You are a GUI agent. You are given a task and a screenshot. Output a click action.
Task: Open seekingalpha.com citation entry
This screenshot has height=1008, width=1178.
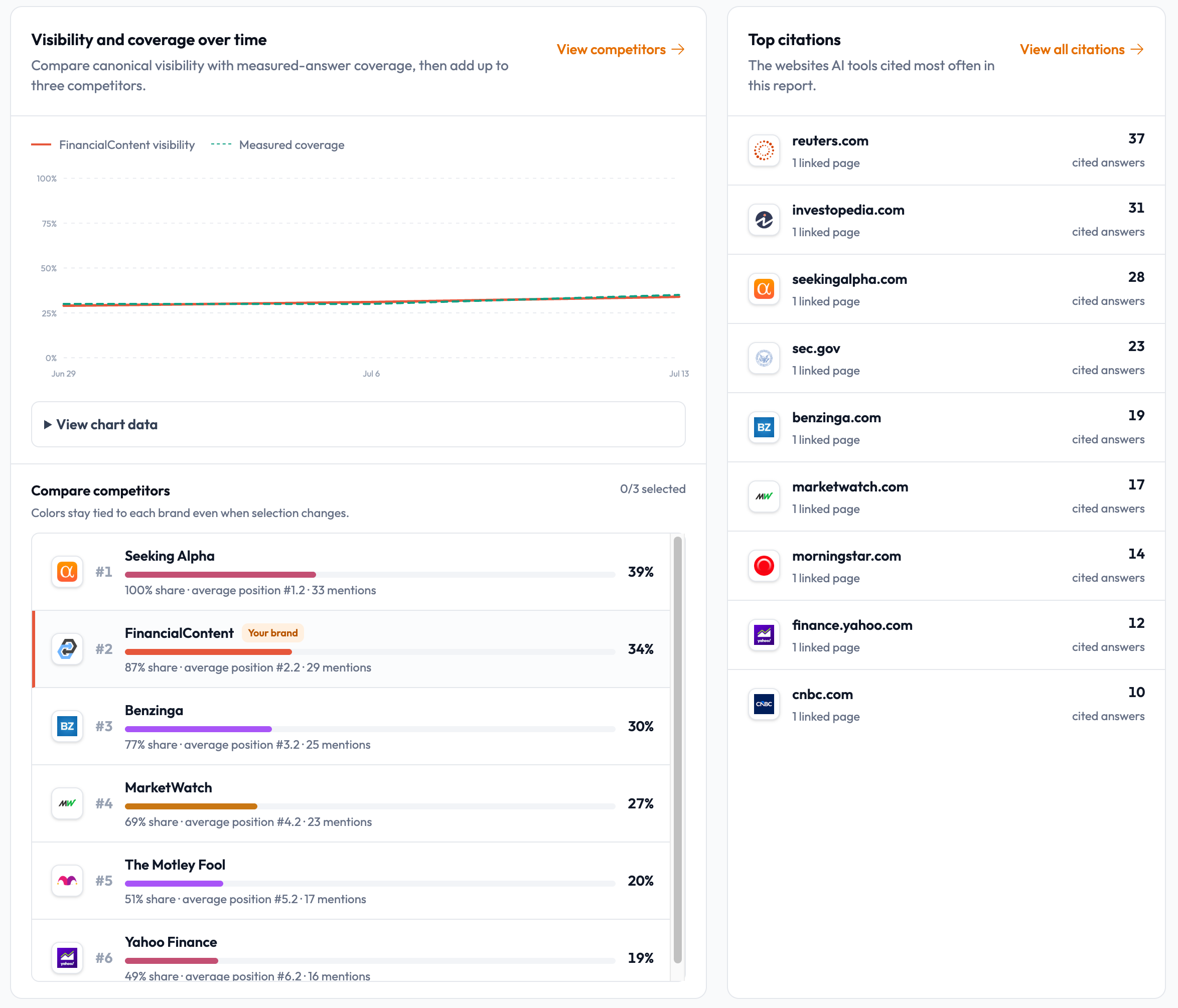click(x=946, y=289)
